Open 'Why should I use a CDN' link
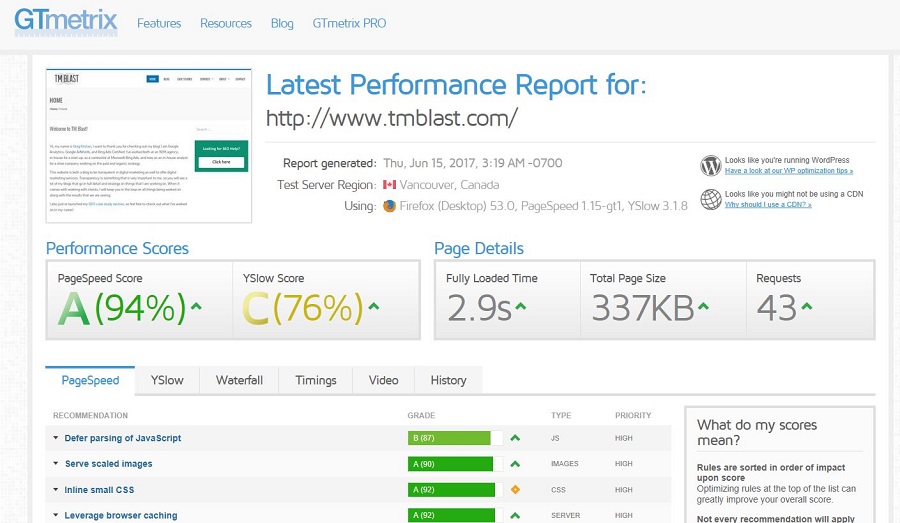 (x=768, y=204)
